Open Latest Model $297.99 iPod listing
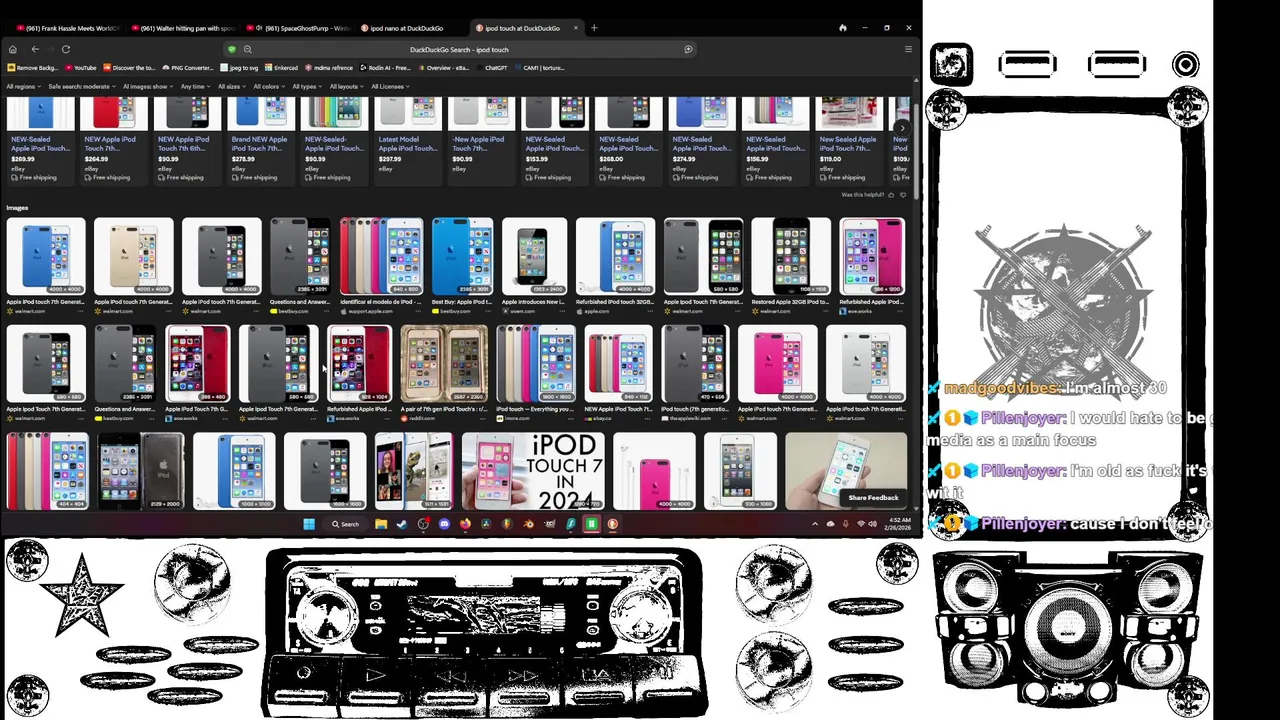Image resolution: width=1280 pixels, height=720 pixels. 408,140
